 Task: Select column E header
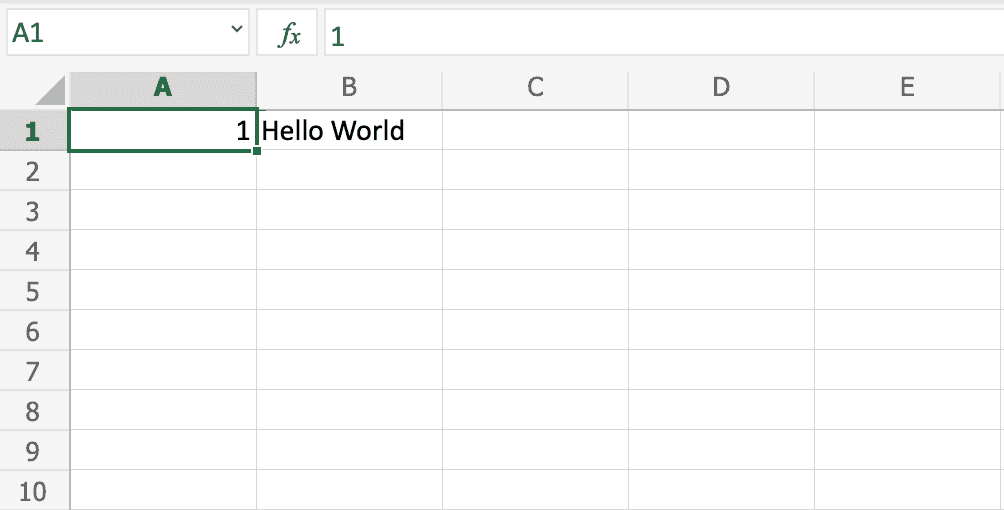[x=907, y=88]
